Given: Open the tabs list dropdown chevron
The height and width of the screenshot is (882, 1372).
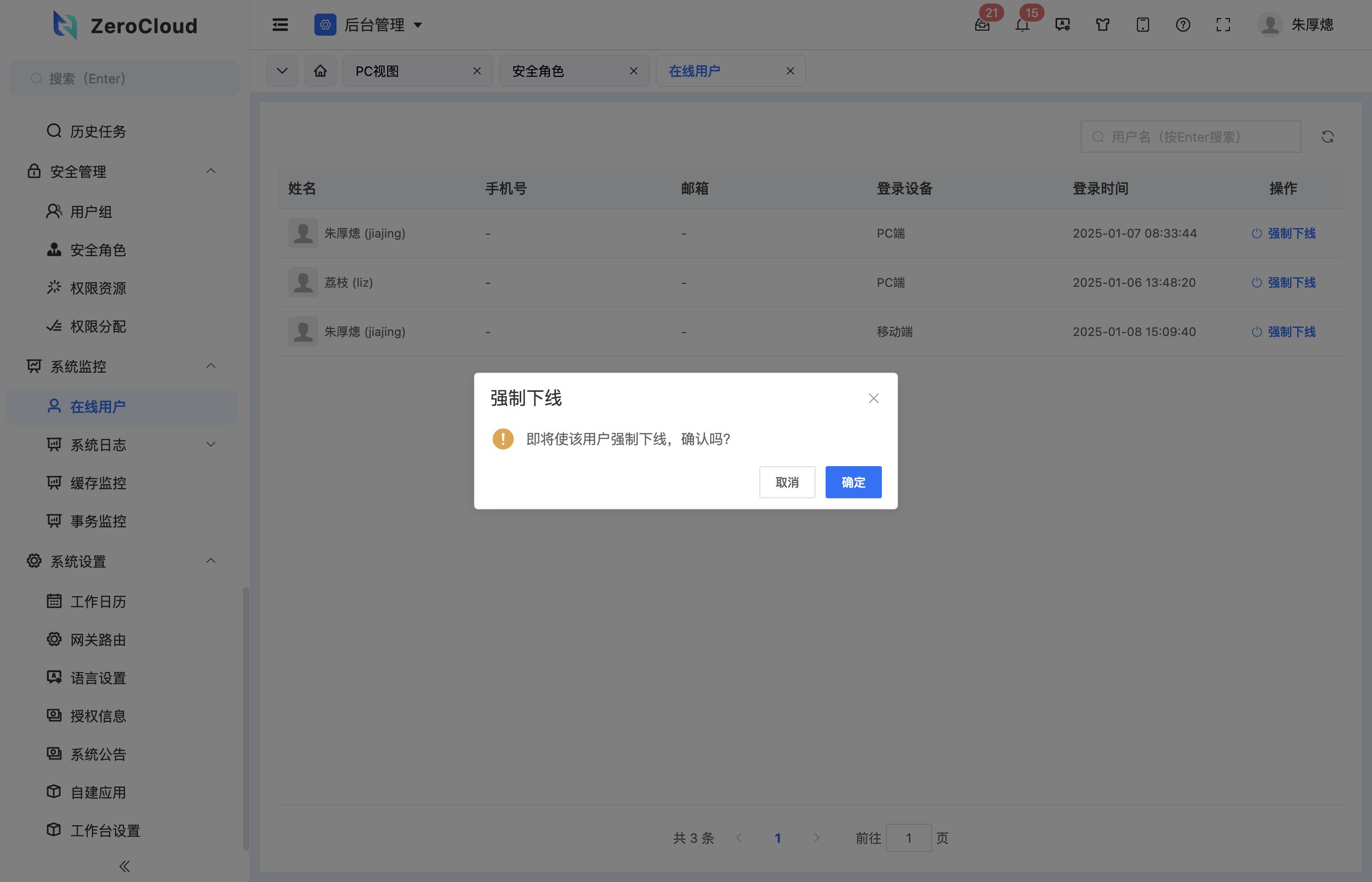Looking at the screenshot, I should click(282, 71).
